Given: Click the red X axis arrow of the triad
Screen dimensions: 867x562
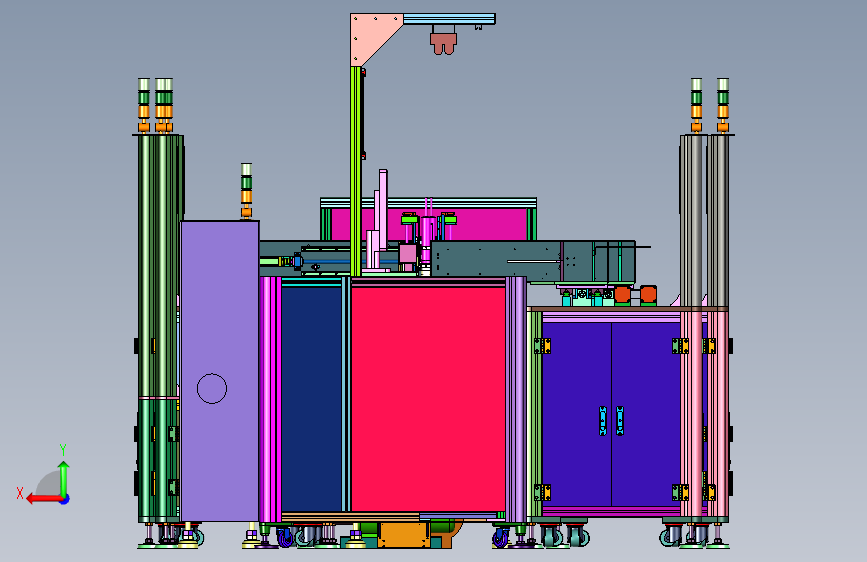Looking at the screenshot, I should pos(43,499).
